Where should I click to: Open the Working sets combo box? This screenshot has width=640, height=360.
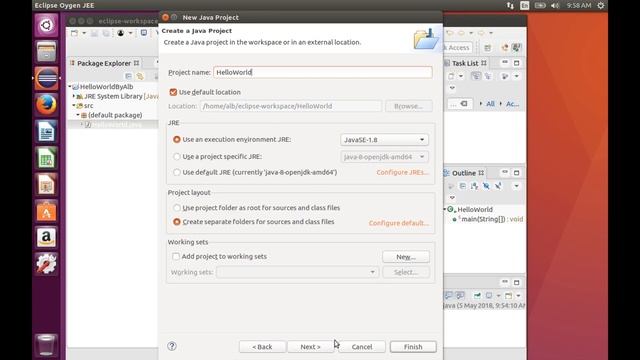298,272
